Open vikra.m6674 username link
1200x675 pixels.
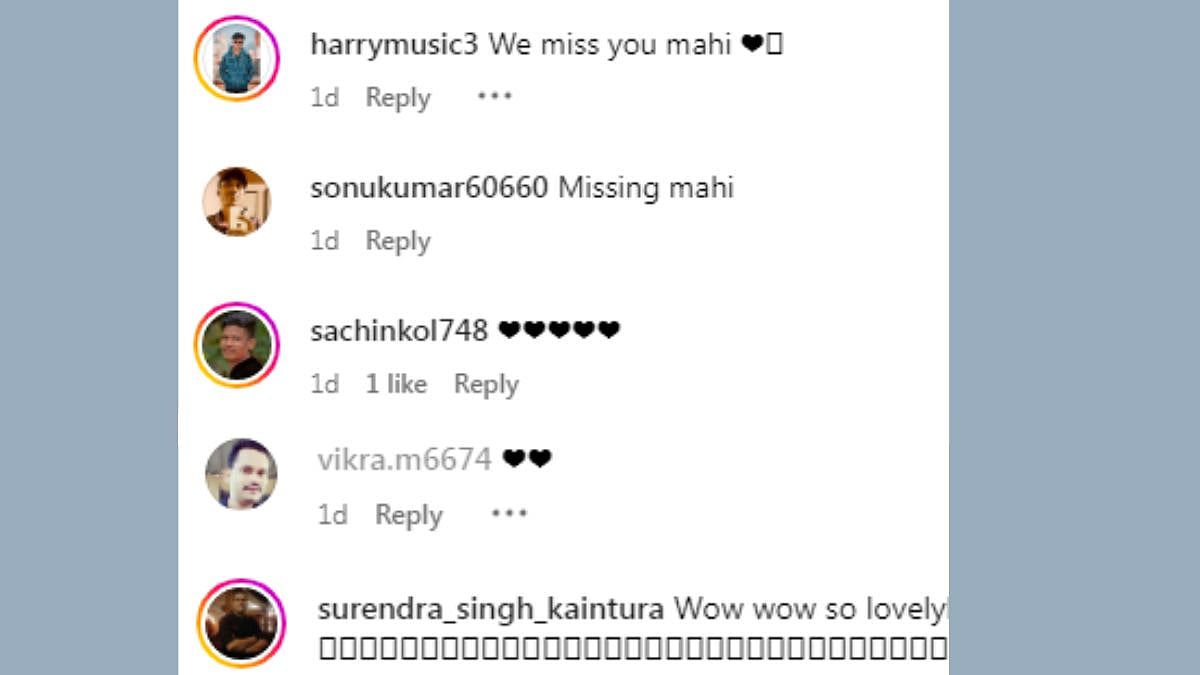(405, 460)
